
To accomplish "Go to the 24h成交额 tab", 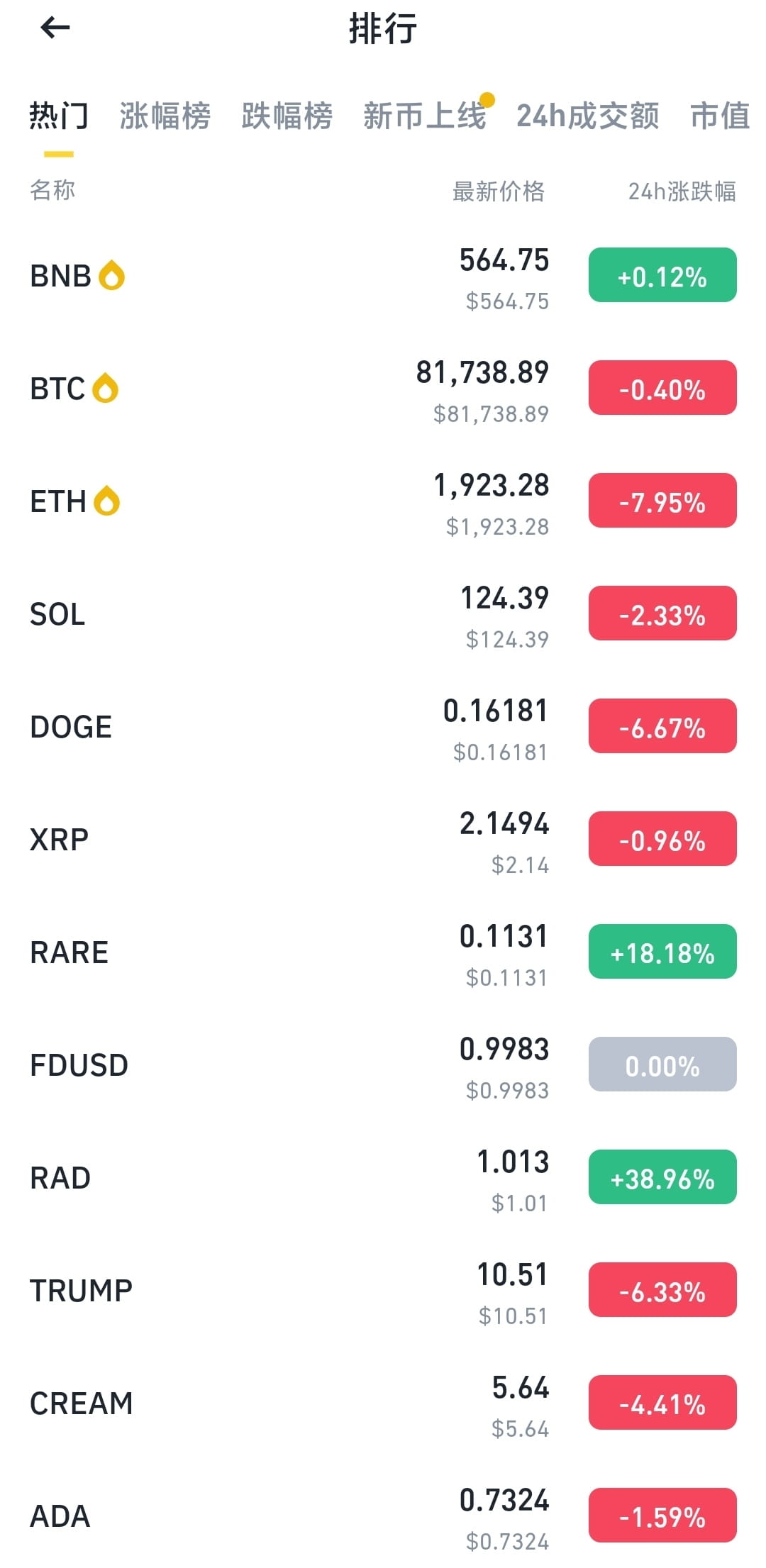I will pos(588,116).
